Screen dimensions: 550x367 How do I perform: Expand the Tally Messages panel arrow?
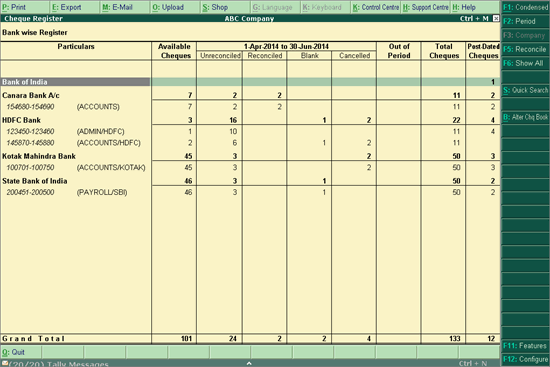click(249, 363)
